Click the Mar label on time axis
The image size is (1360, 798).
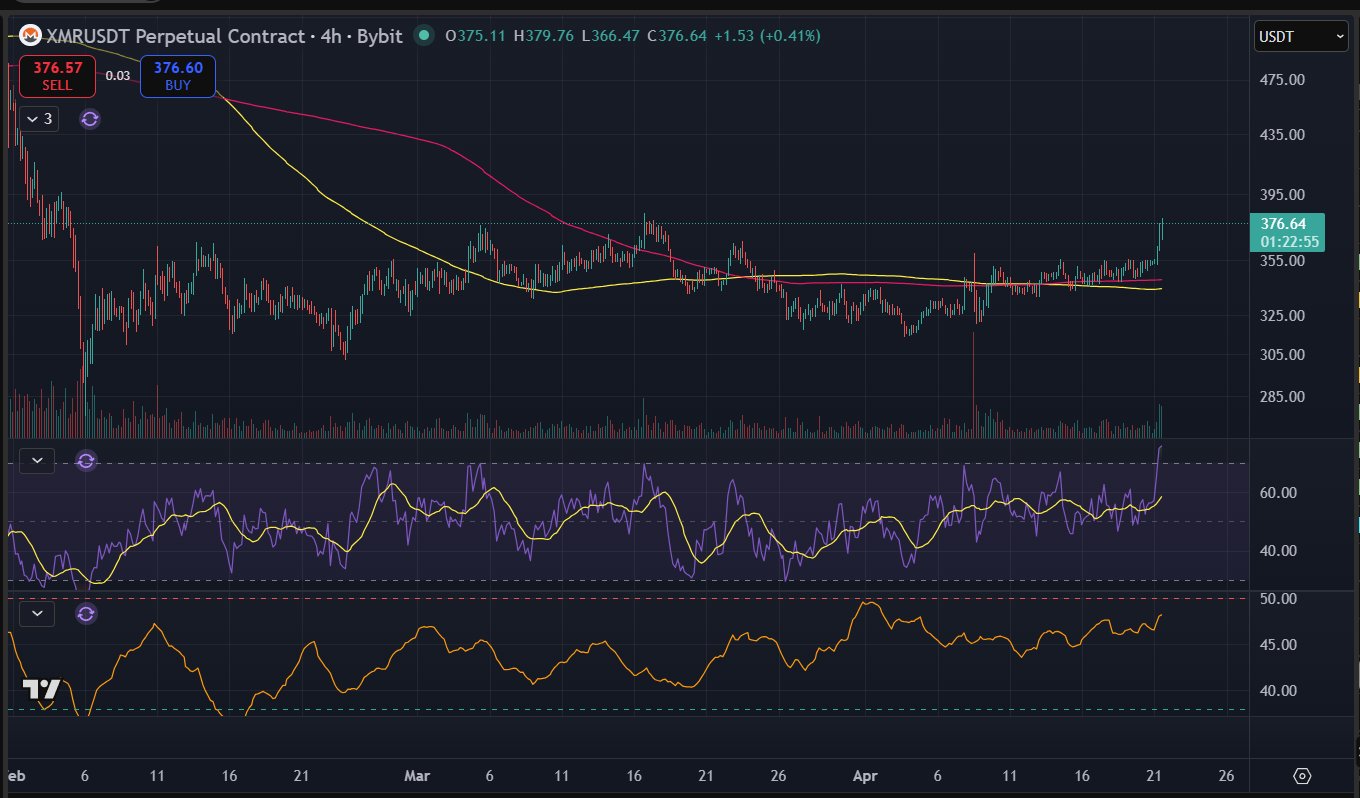(x=416, y=776)
